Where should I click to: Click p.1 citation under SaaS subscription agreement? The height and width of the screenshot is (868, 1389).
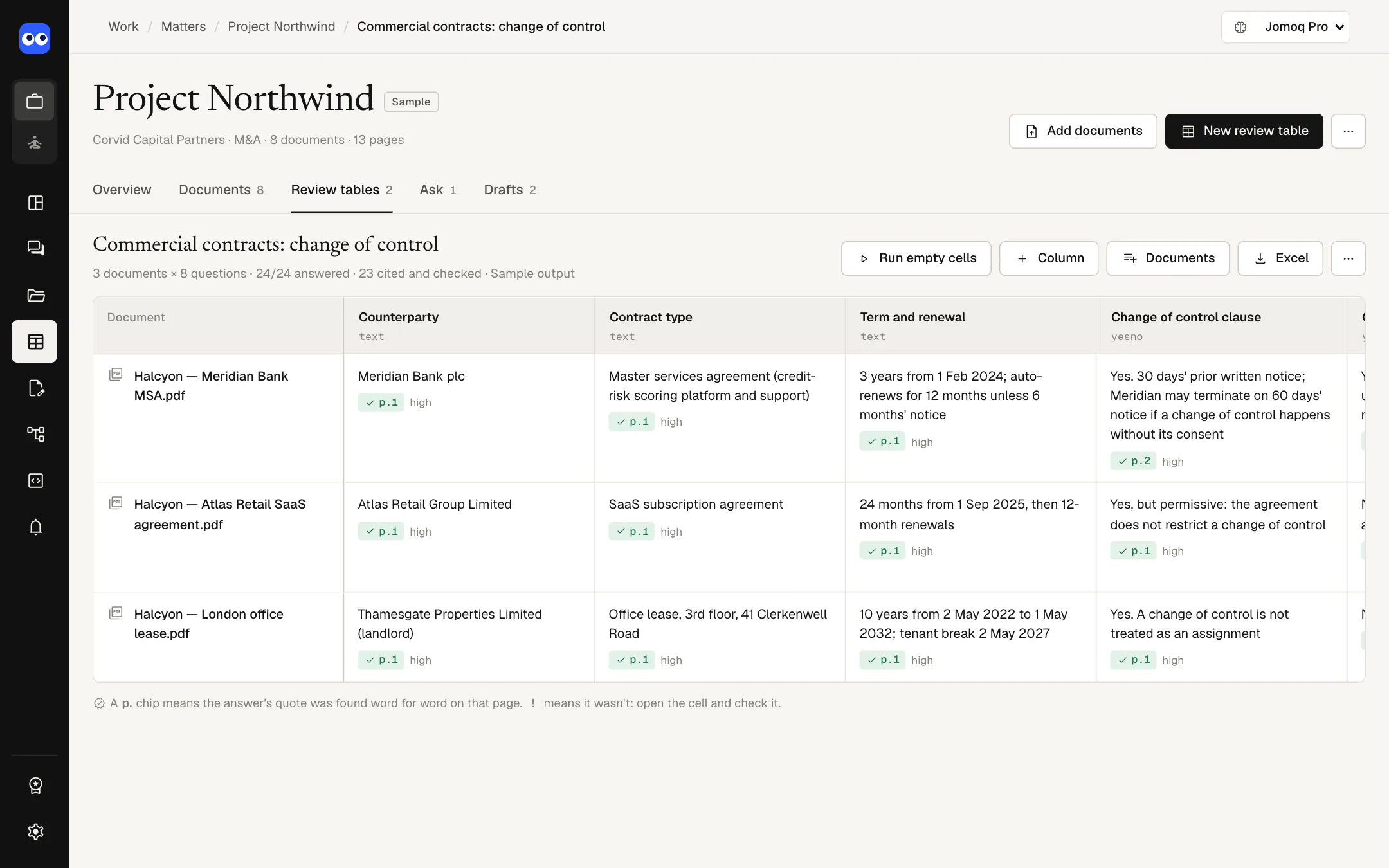(x=631, y=531)
